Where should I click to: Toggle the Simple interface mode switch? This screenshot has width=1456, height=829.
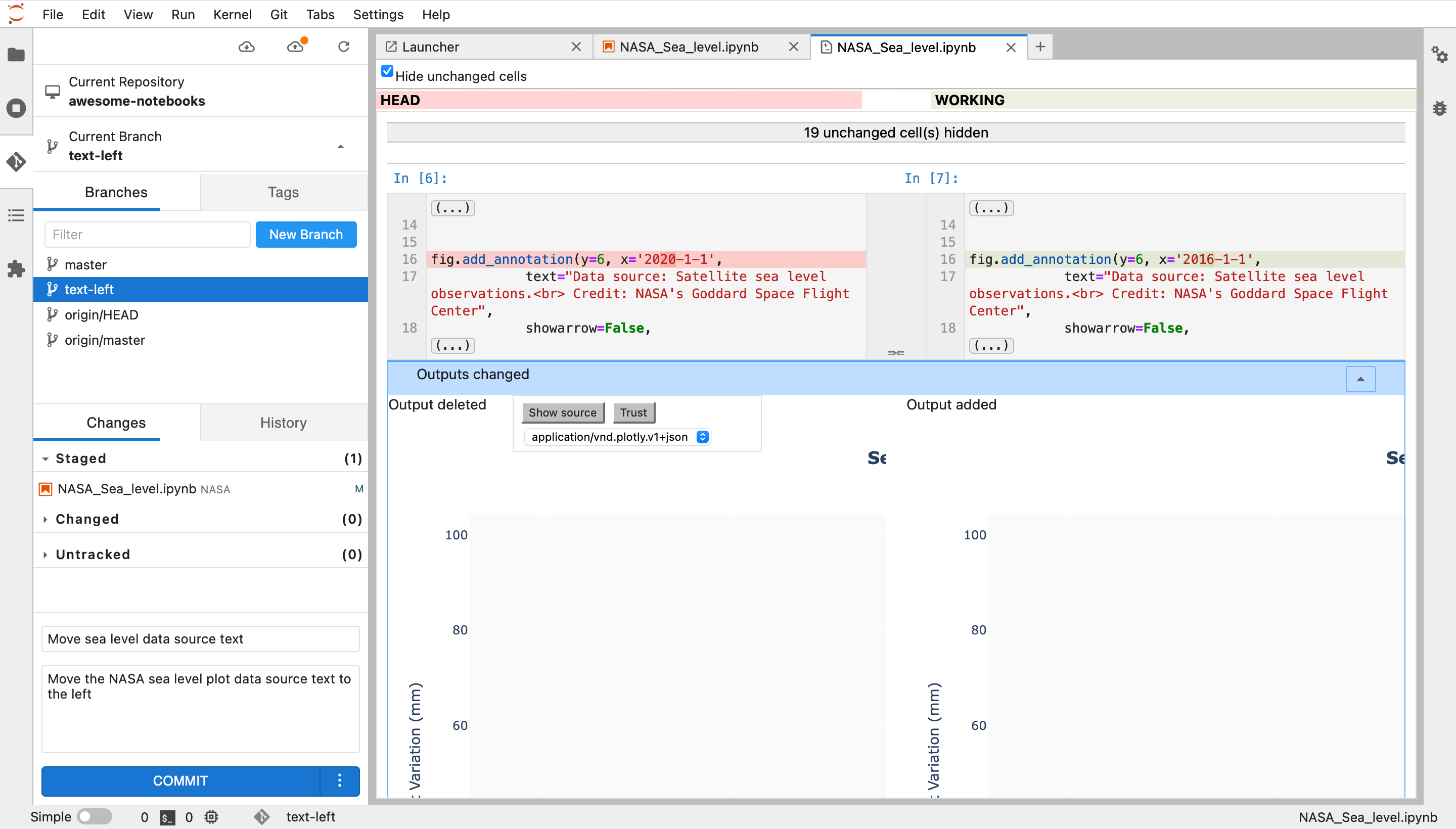tap(95, 816)
